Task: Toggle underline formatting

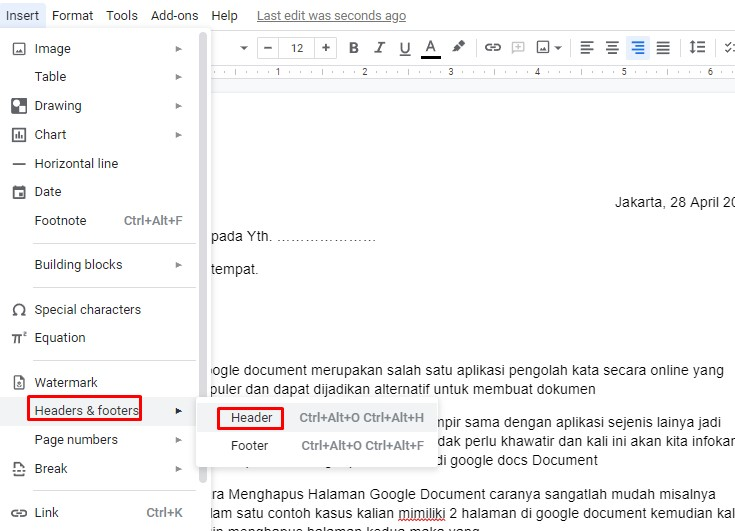Action: pyautogui.click(x=405, y=48)
